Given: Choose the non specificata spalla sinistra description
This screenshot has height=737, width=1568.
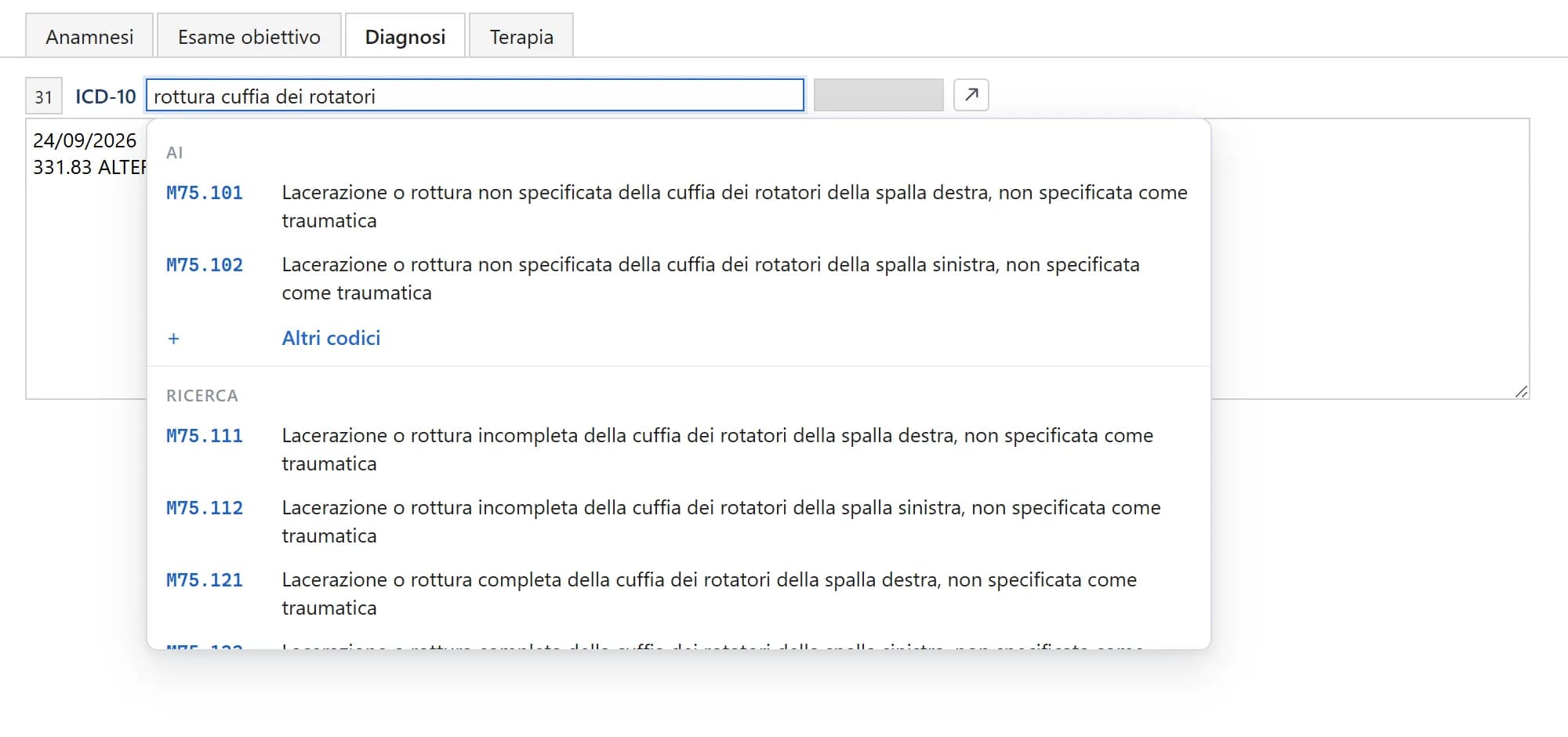Looking at the screenshot, I should point(711,278).
